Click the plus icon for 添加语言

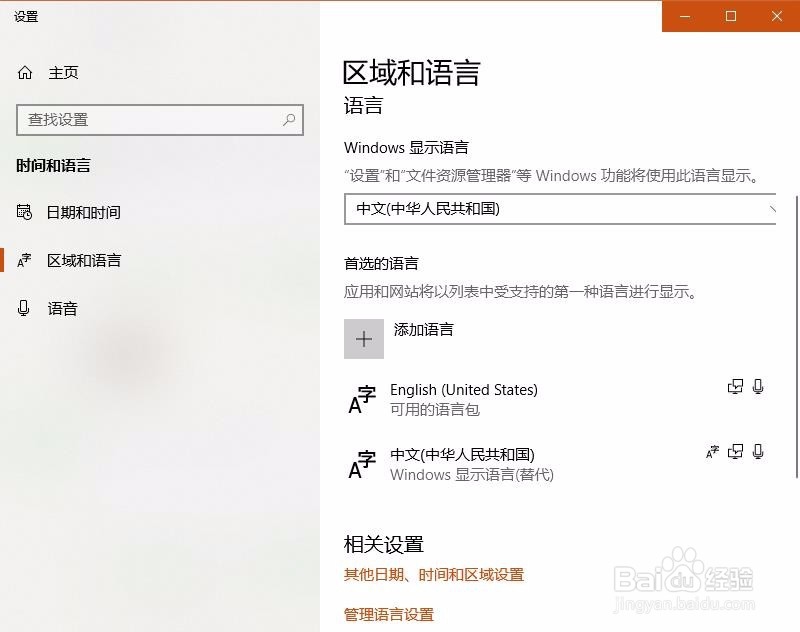(x=364, y=339)
